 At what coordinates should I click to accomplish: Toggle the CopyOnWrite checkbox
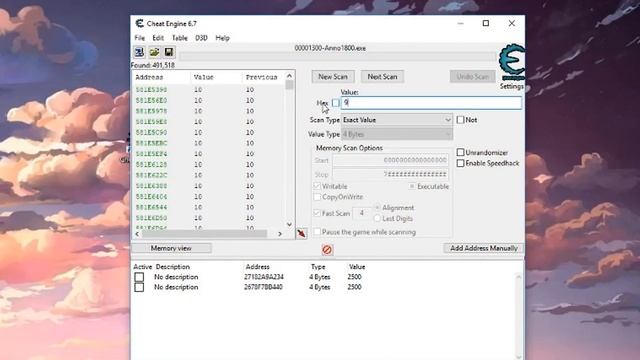point(317,197)
